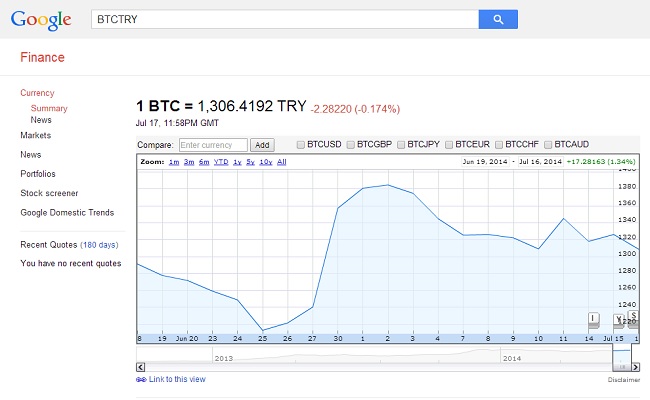This screenshot has height=400, width=650.
Task: Set chart zoom to 6m
Action: click(204, 162)
